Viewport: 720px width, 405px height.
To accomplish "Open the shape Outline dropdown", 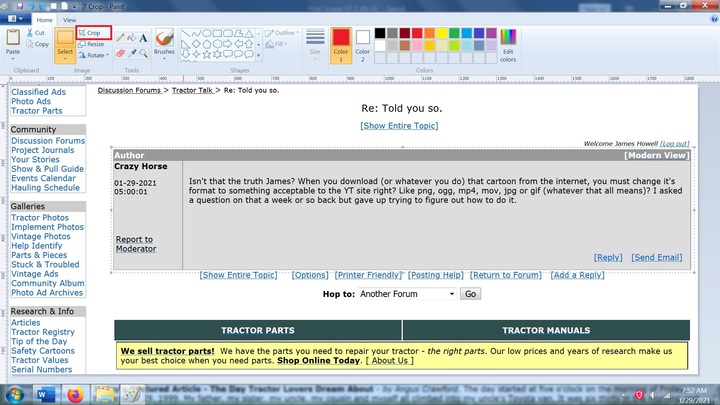I will 282,33.
